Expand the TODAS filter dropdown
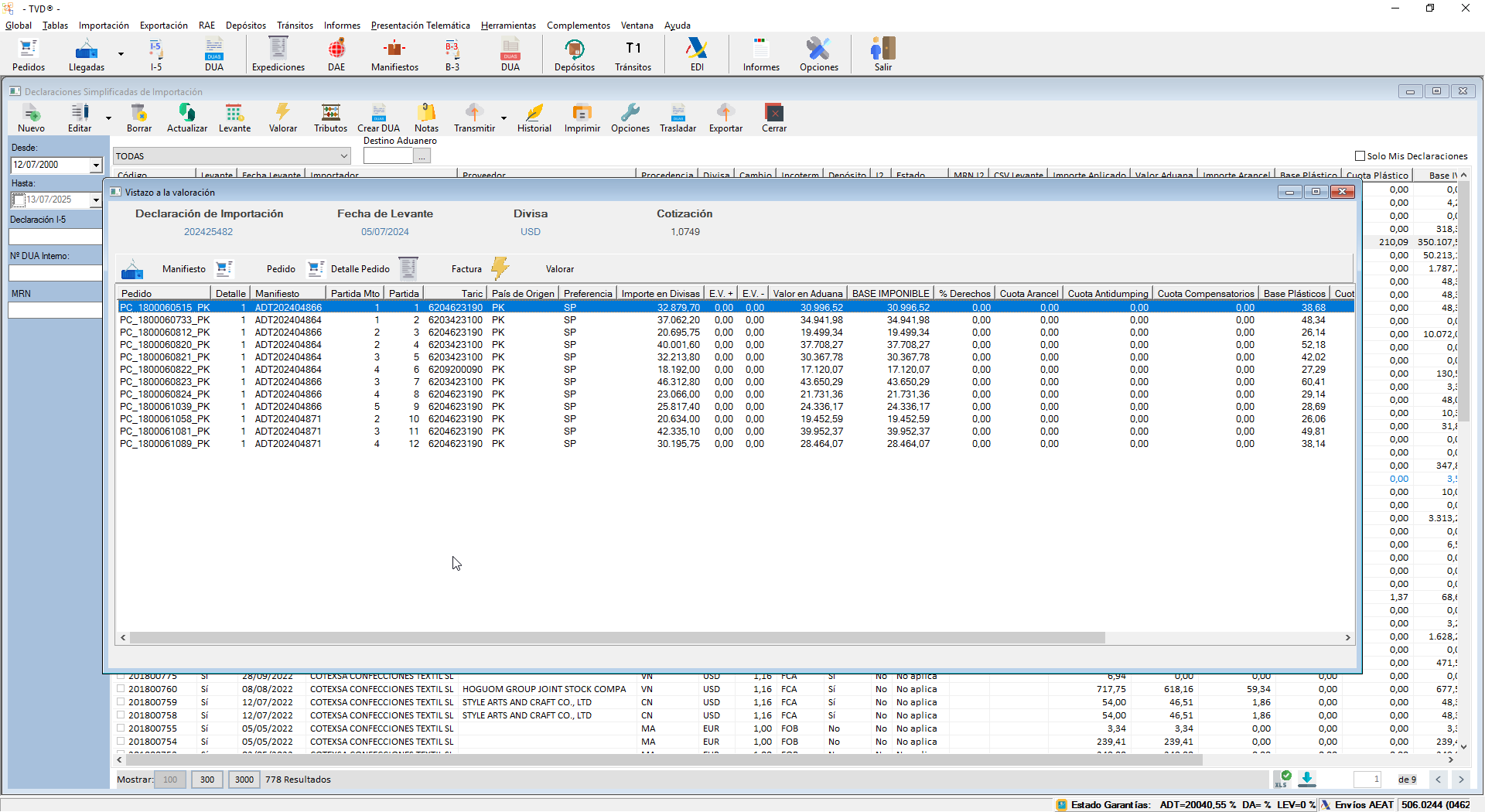Image resolution: width=1485 pixels, height=812 pixels. pyautogui.click(x=344, y=156)
